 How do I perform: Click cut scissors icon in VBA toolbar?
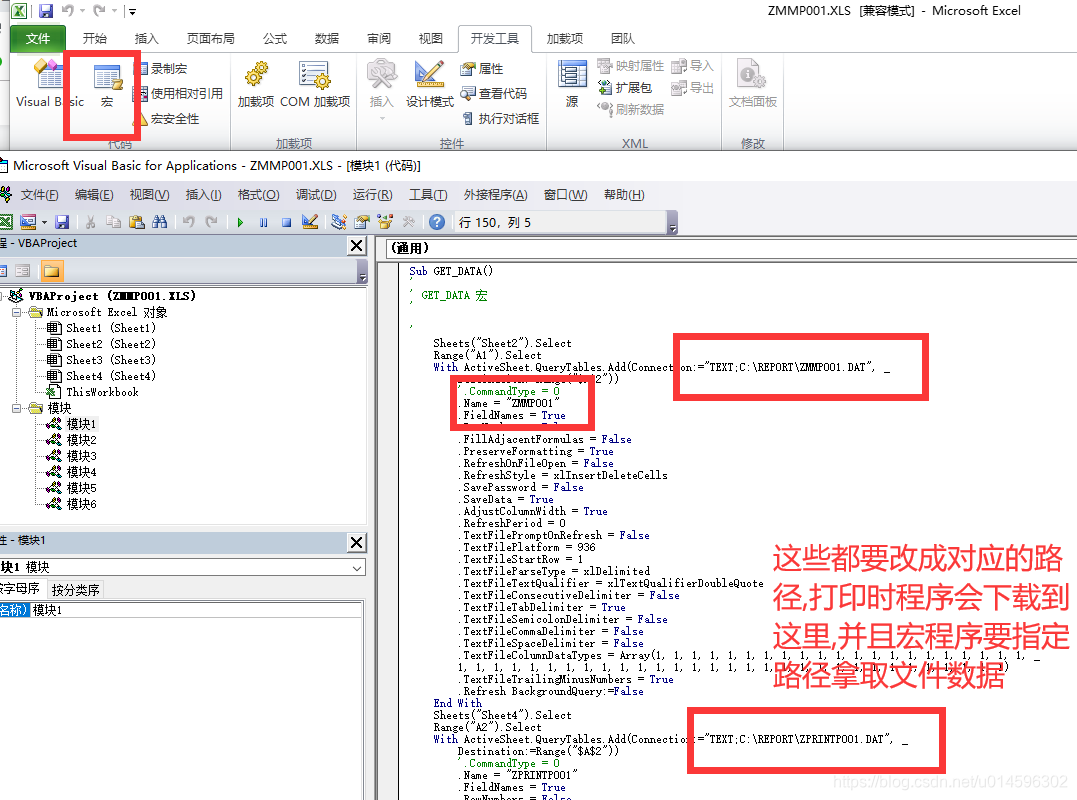click(90, 222)
